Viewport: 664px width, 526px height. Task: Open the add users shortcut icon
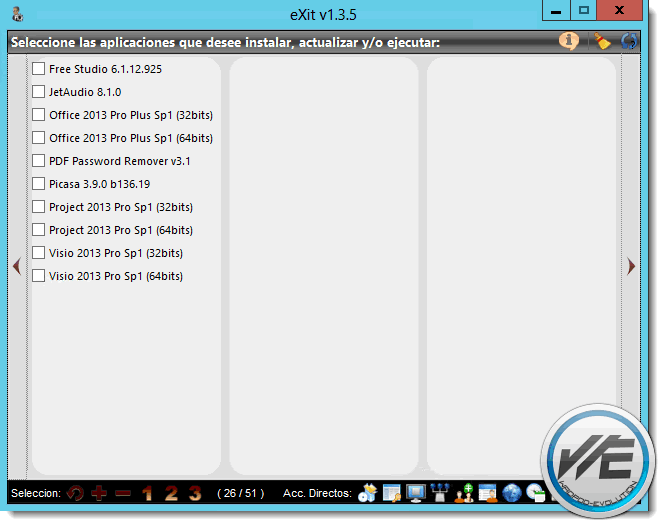click(x=464, y=493)
